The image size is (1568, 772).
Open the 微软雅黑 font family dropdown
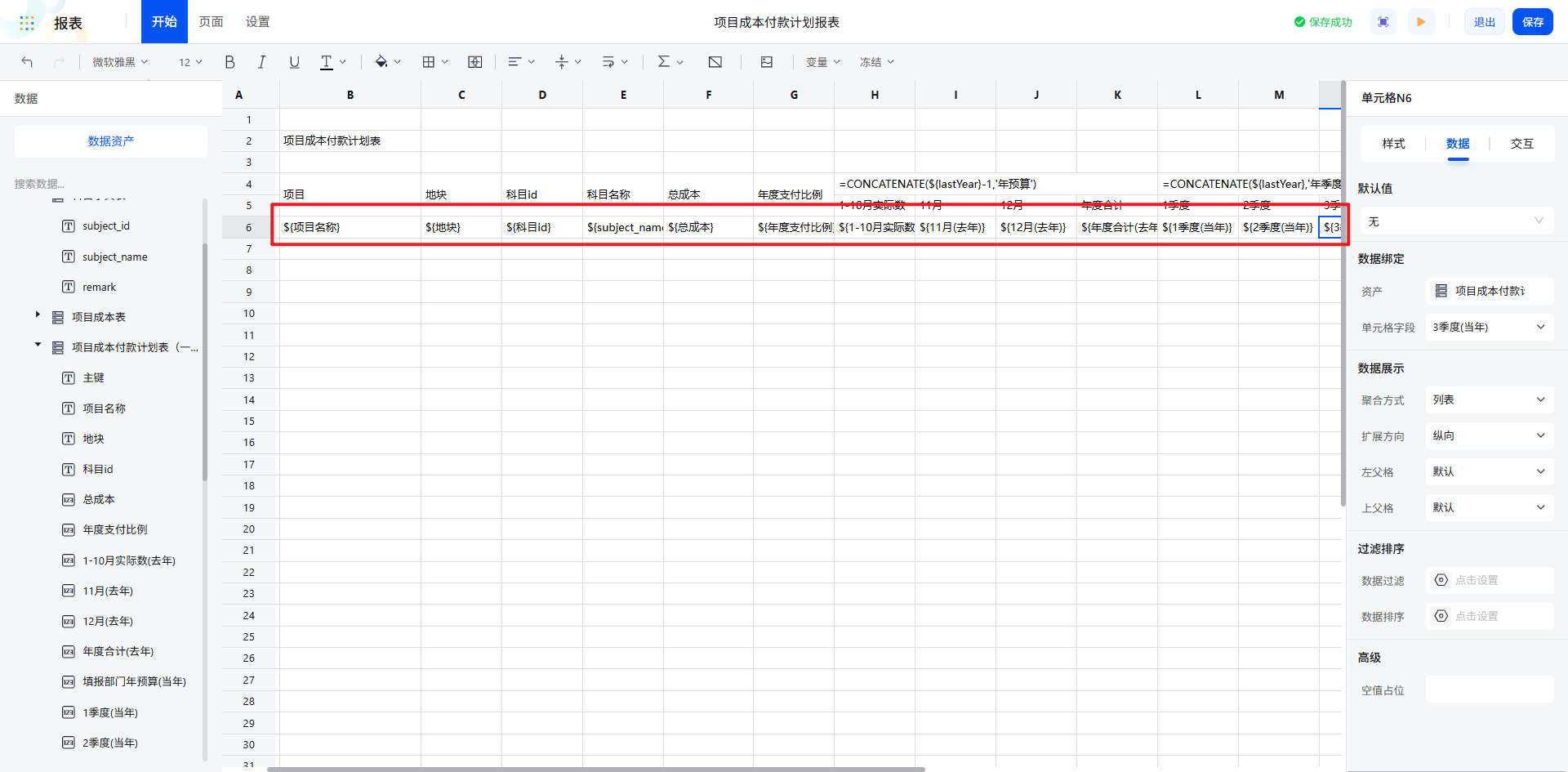tap(119, 62)
